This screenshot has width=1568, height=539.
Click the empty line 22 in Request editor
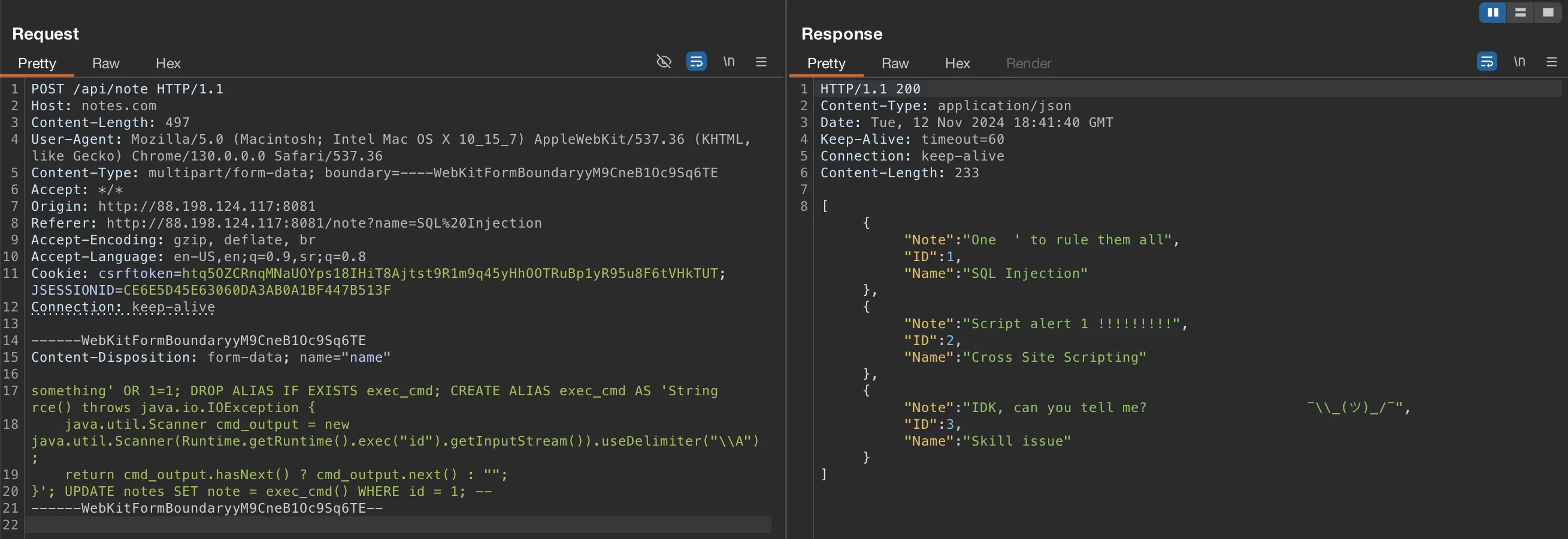398,525
